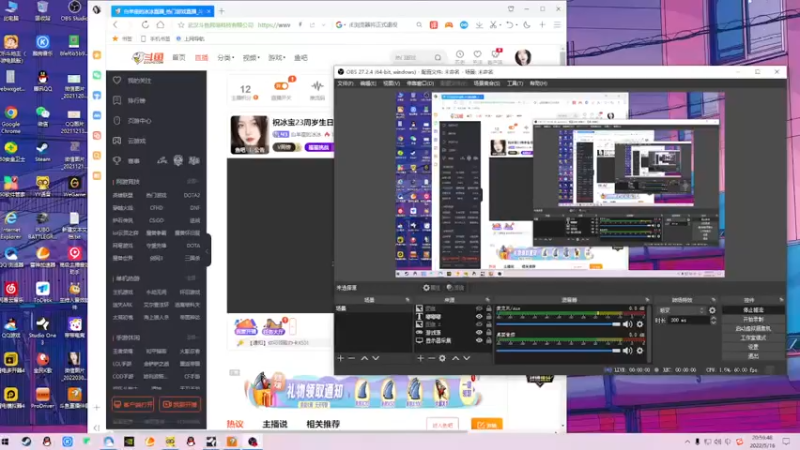
Task: Enable OBS Studio Mode button
Action: click(x=753, y=338)
